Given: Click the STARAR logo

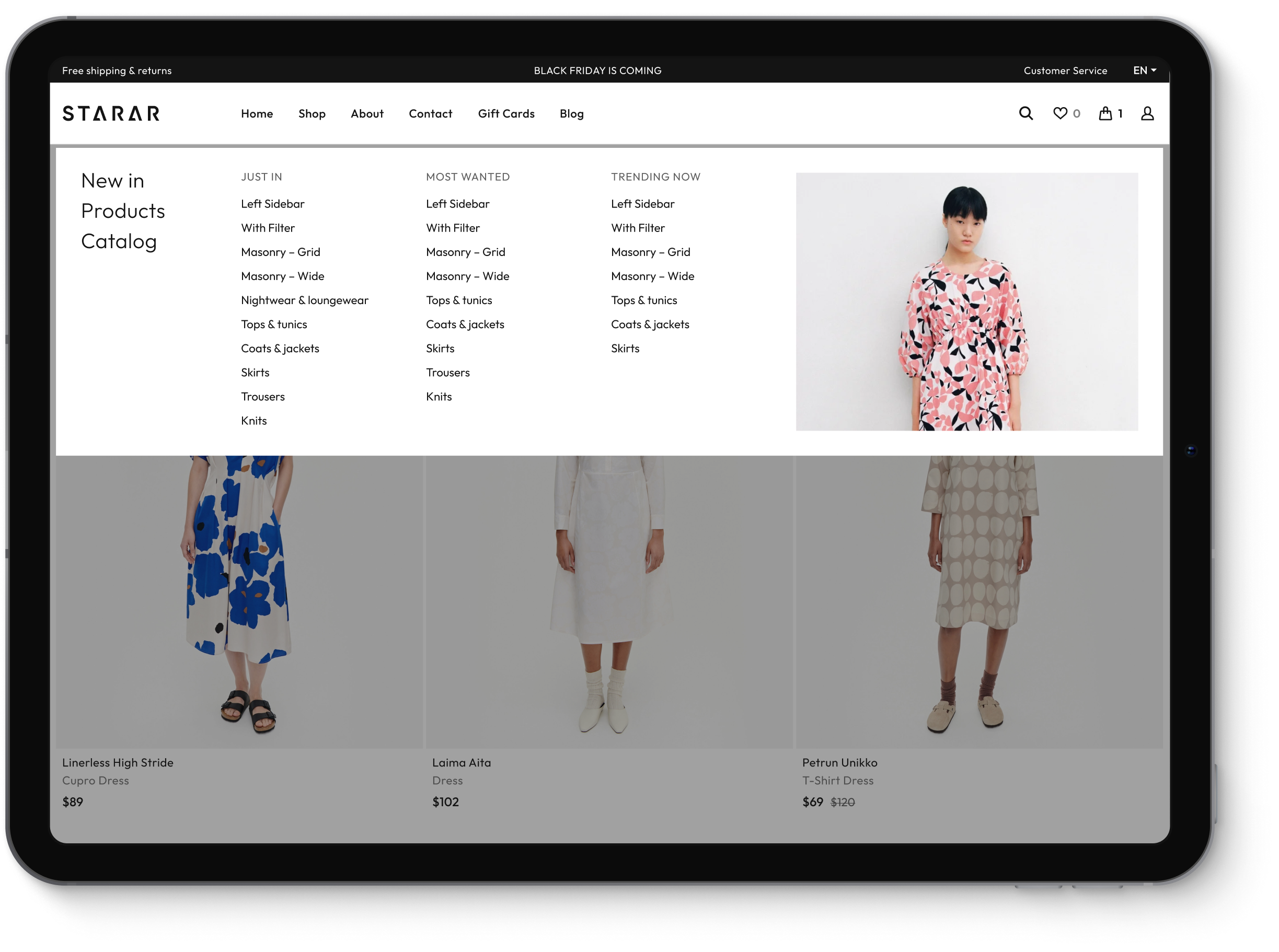Looking at the screenshot, I should [111, 113].
